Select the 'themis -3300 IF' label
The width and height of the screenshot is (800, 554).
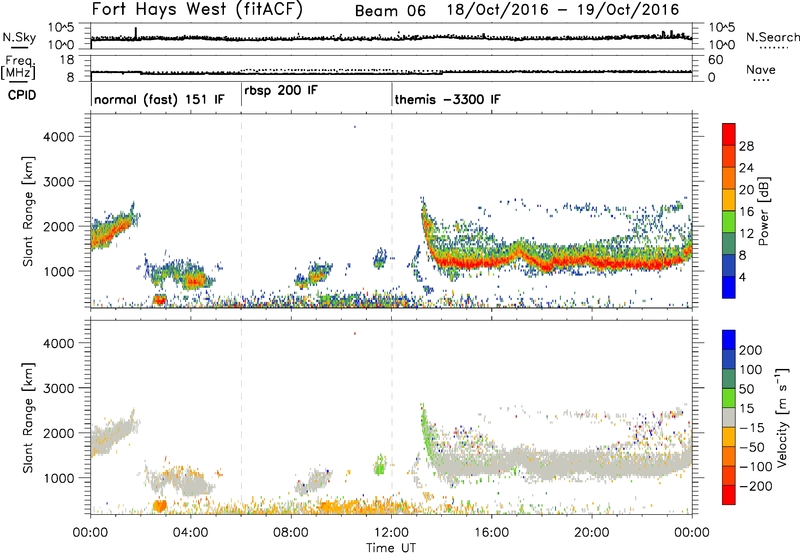point(447,99)
